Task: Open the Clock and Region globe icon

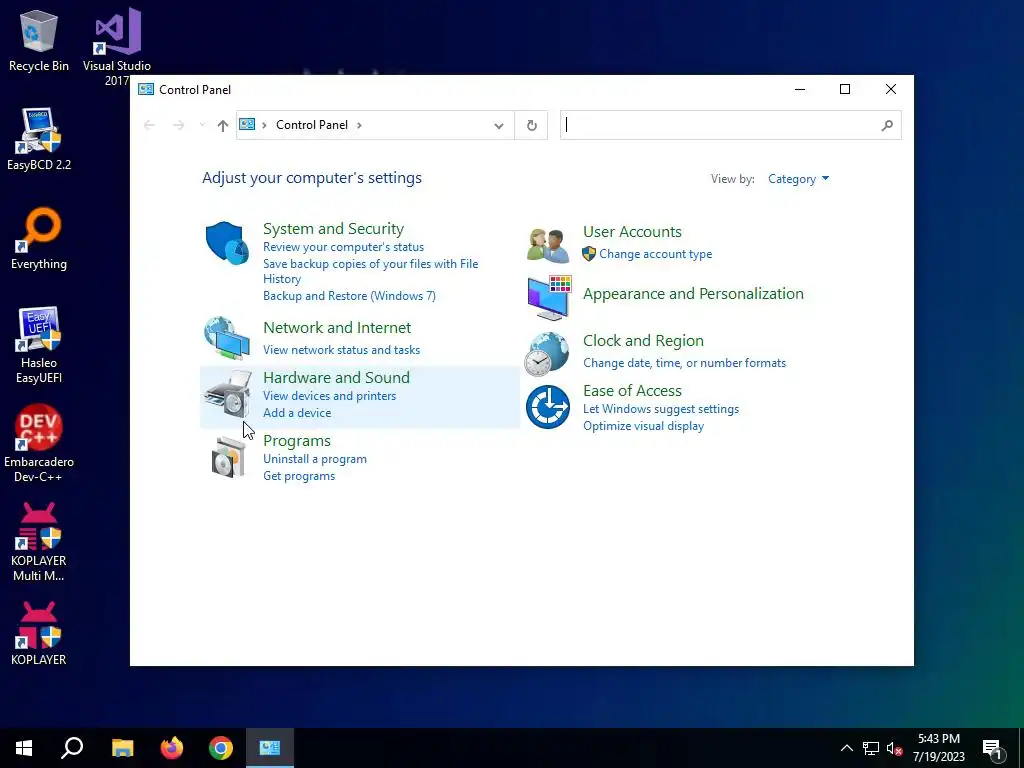Action: pos(547,354)
